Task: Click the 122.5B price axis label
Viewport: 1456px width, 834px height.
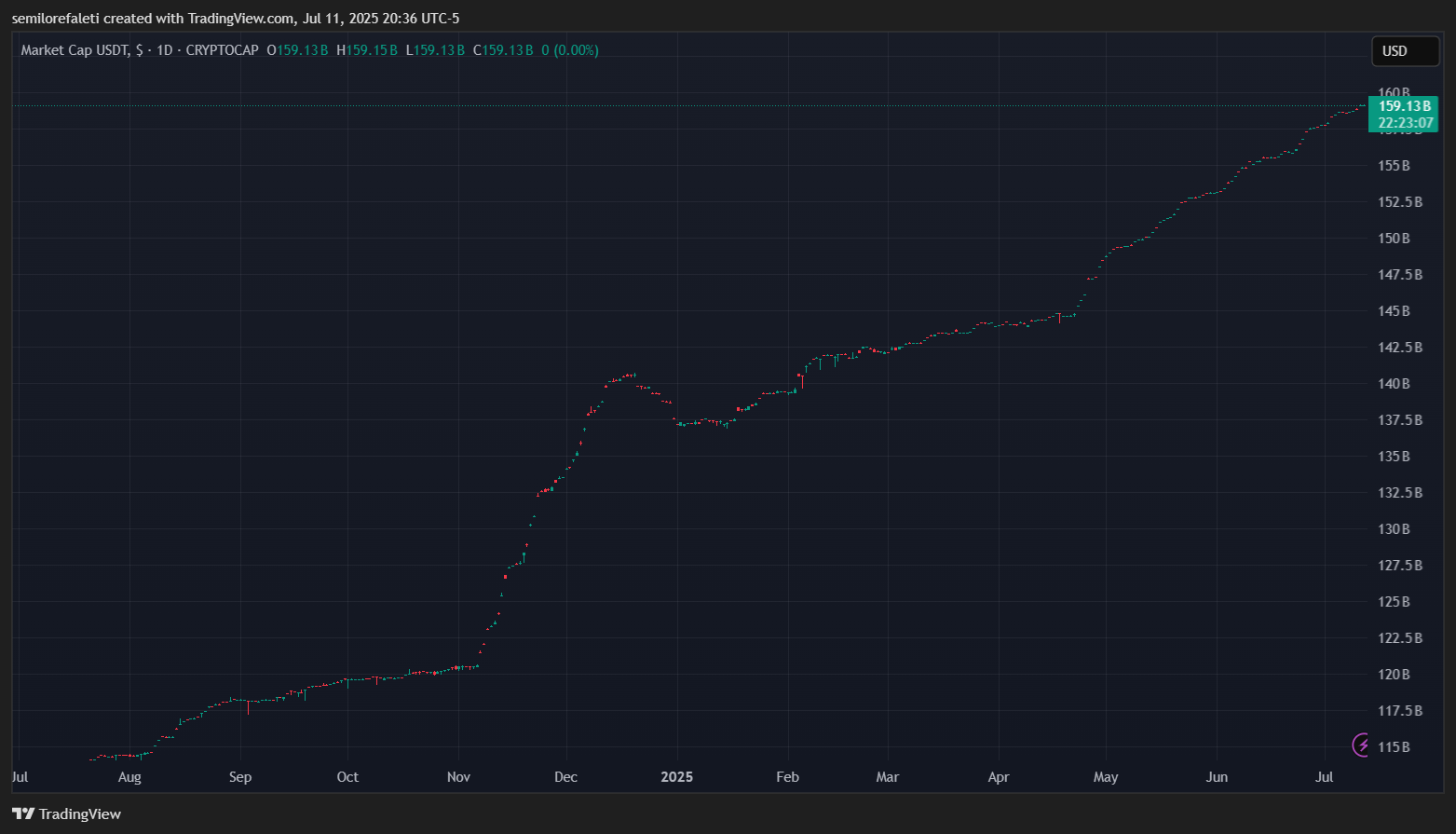Action: coord(1400,638)
